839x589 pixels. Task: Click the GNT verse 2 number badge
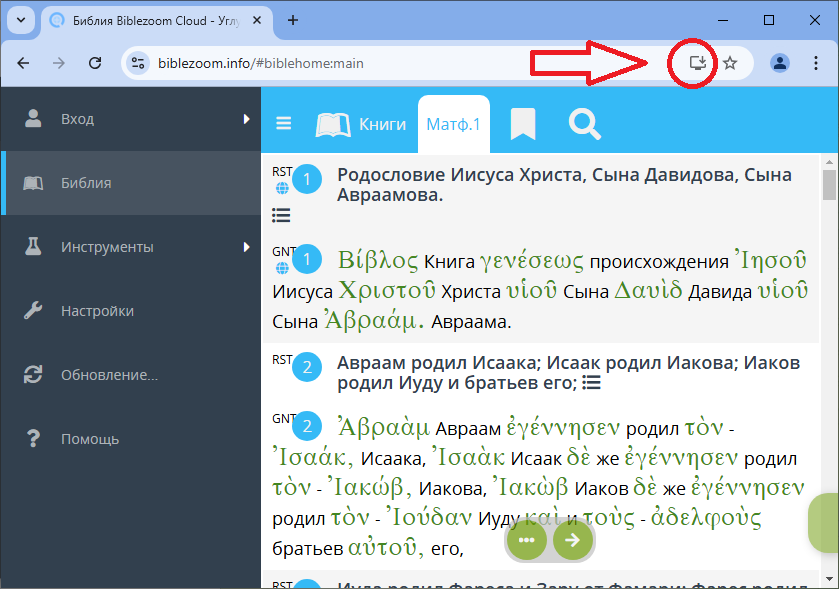(x=307, y=426)
